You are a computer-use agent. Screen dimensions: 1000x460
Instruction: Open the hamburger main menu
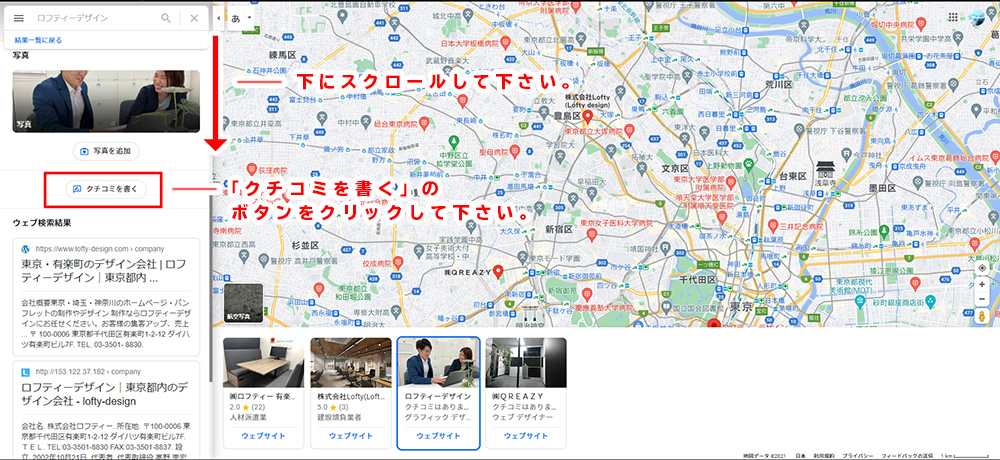(18, 19)
